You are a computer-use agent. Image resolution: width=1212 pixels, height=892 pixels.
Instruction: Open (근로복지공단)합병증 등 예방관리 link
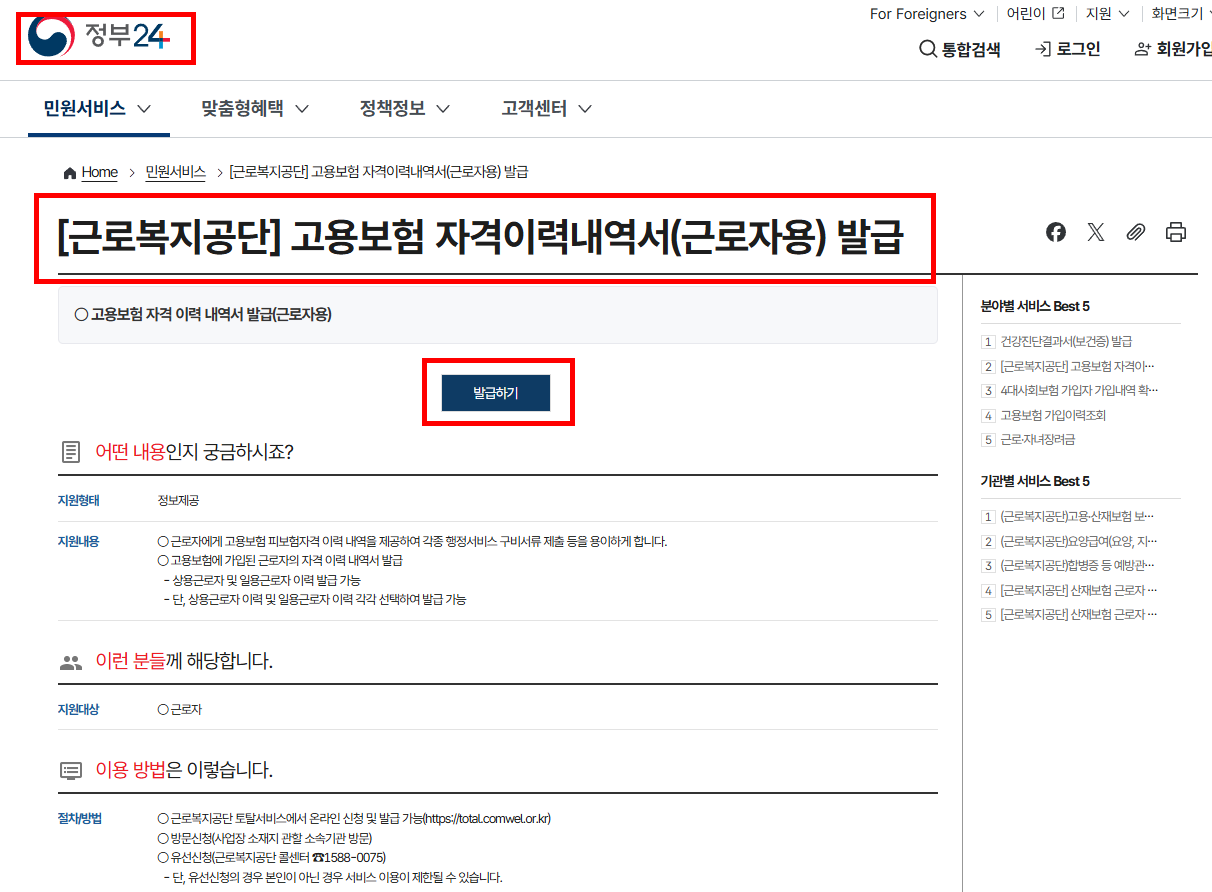pos(1078,565)
